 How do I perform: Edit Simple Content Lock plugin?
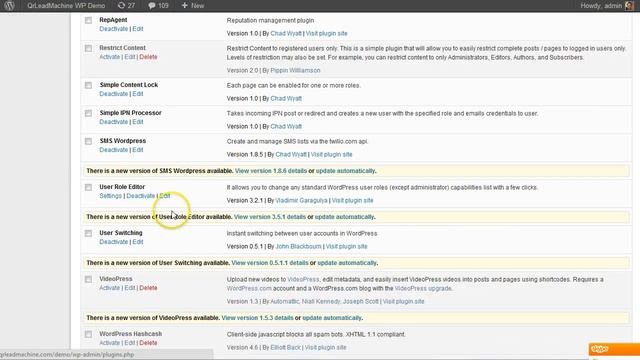(x=138, y=94)
